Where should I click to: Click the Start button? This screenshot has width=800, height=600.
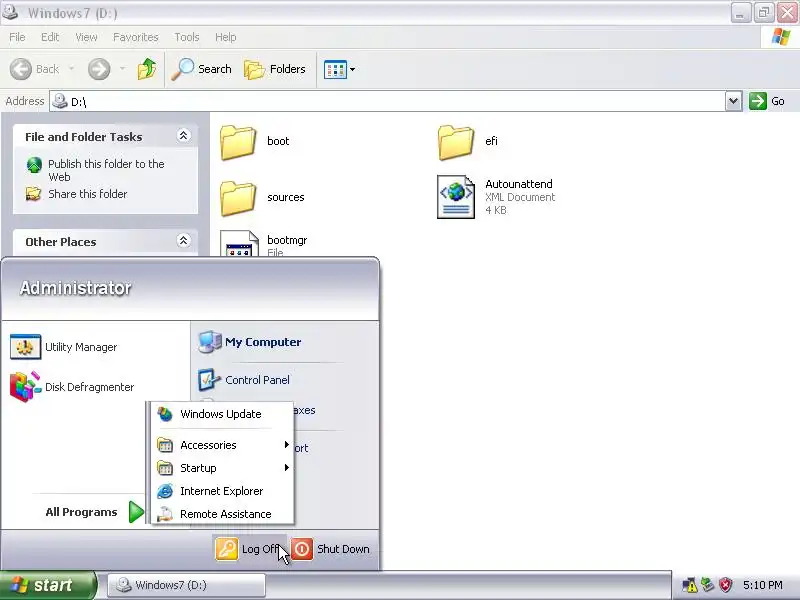point(48,585)
